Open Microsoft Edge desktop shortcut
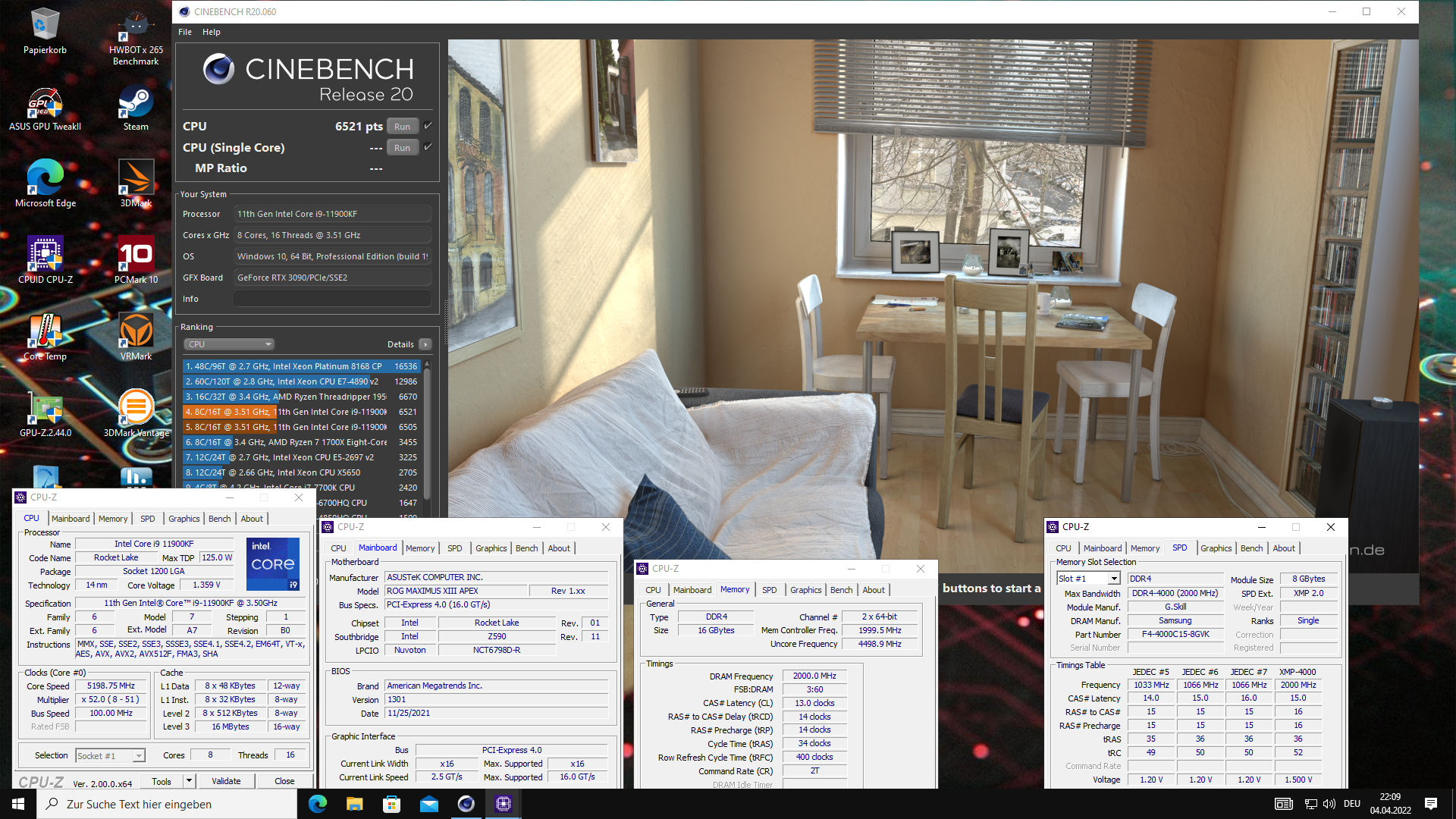Screen dimensions: 1456x819 [45, 184]
